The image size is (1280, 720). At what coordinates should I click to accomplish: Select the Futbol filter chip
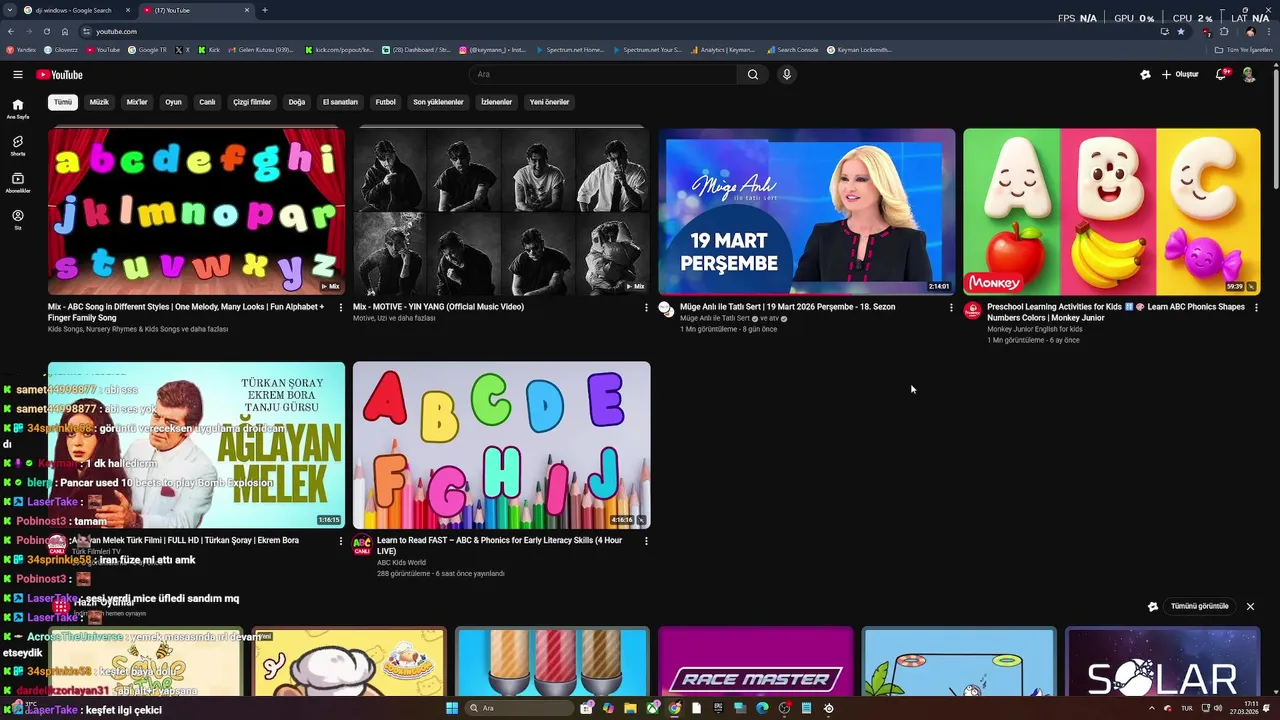(385, 102)
